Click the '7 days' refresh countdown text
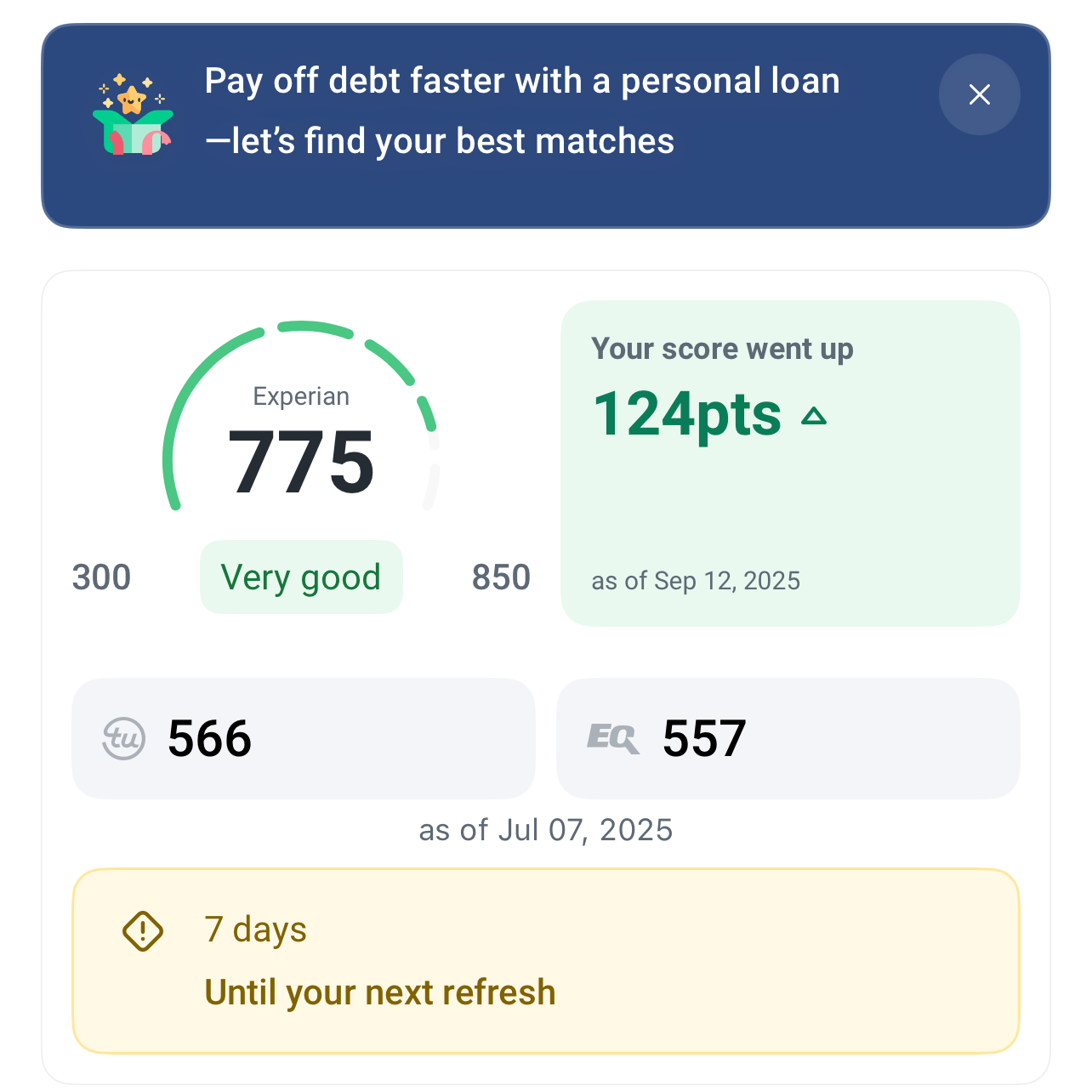 click(x=255, y=930)
